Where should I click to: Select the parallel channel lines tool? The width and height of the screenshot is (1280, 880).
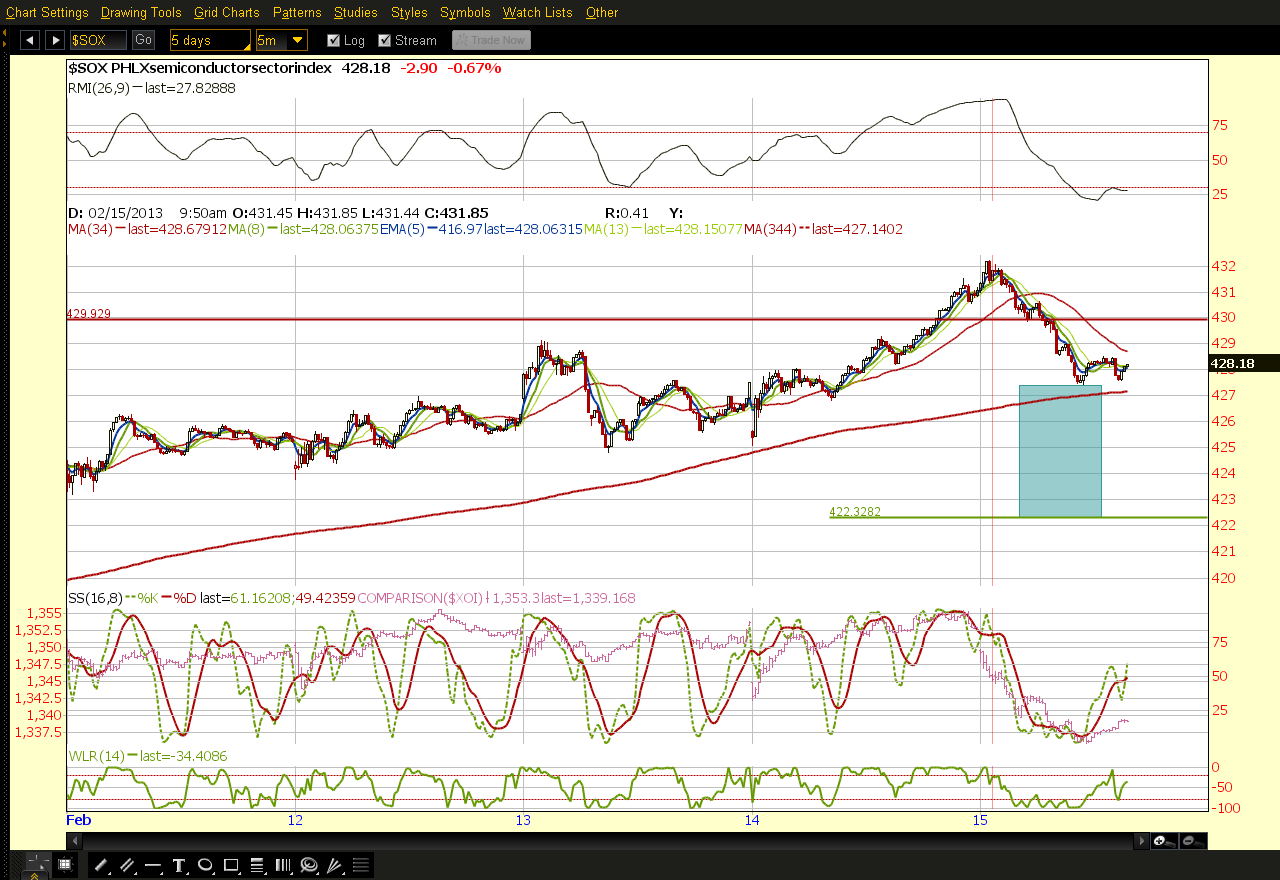(127, 865)
